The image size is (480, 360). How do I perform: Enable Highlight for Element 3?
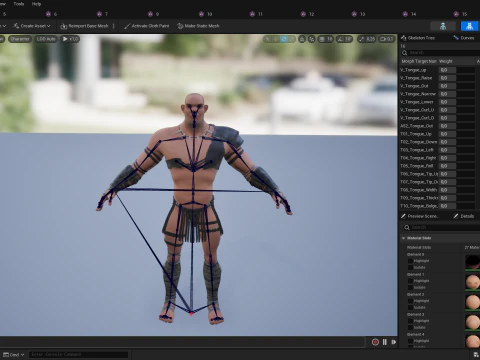pyautogui.click(x=411, y=321)
